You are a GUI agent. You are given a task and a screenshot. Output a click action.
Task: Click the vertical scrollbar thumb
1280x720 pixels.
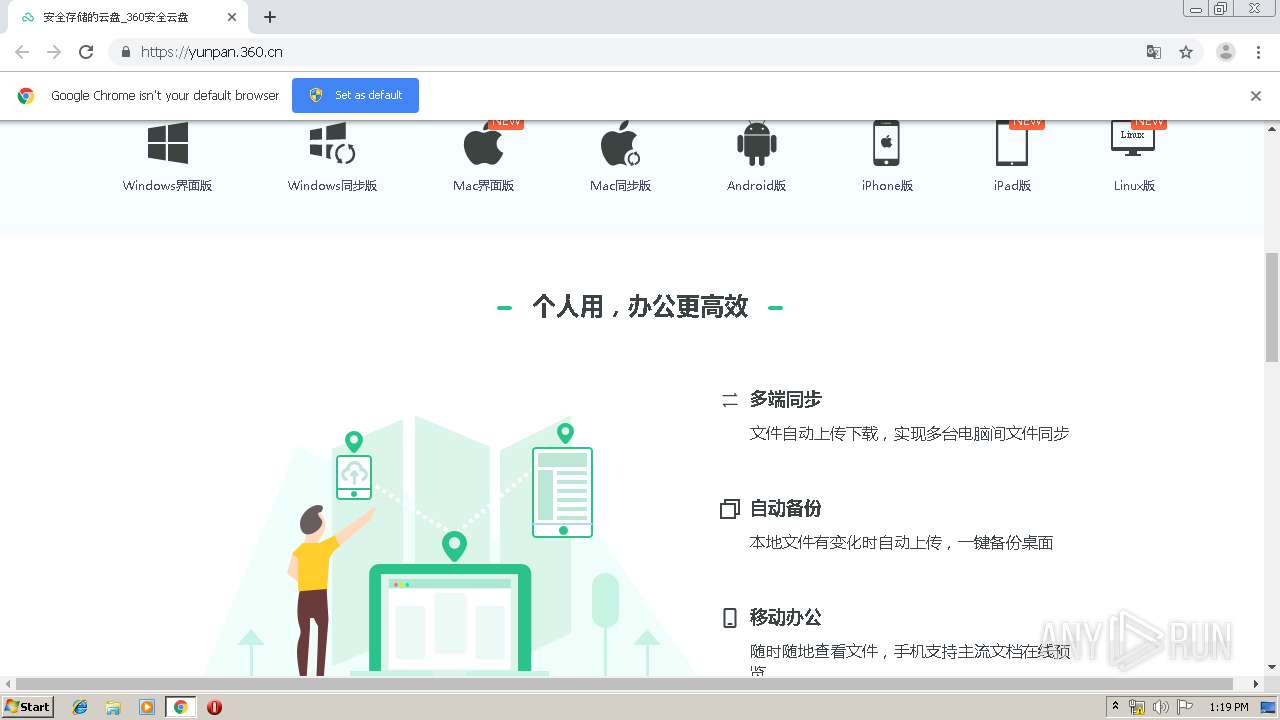coord(1272,307)
